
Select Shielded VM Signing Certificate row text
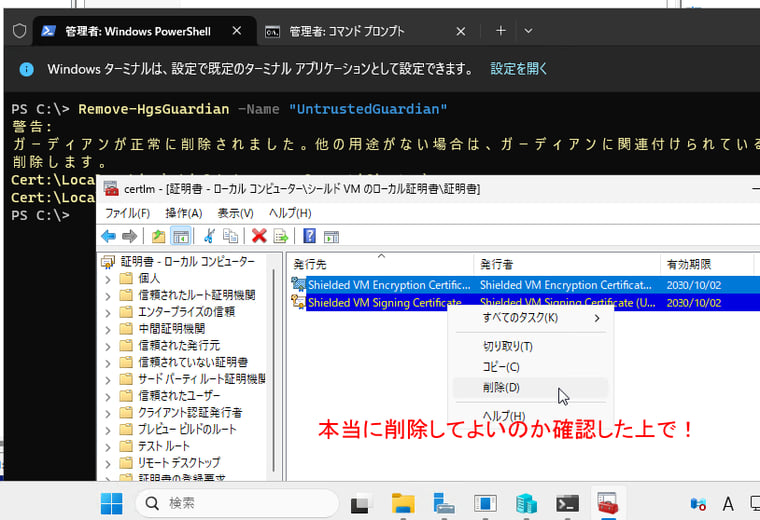[x=384, y=303]
